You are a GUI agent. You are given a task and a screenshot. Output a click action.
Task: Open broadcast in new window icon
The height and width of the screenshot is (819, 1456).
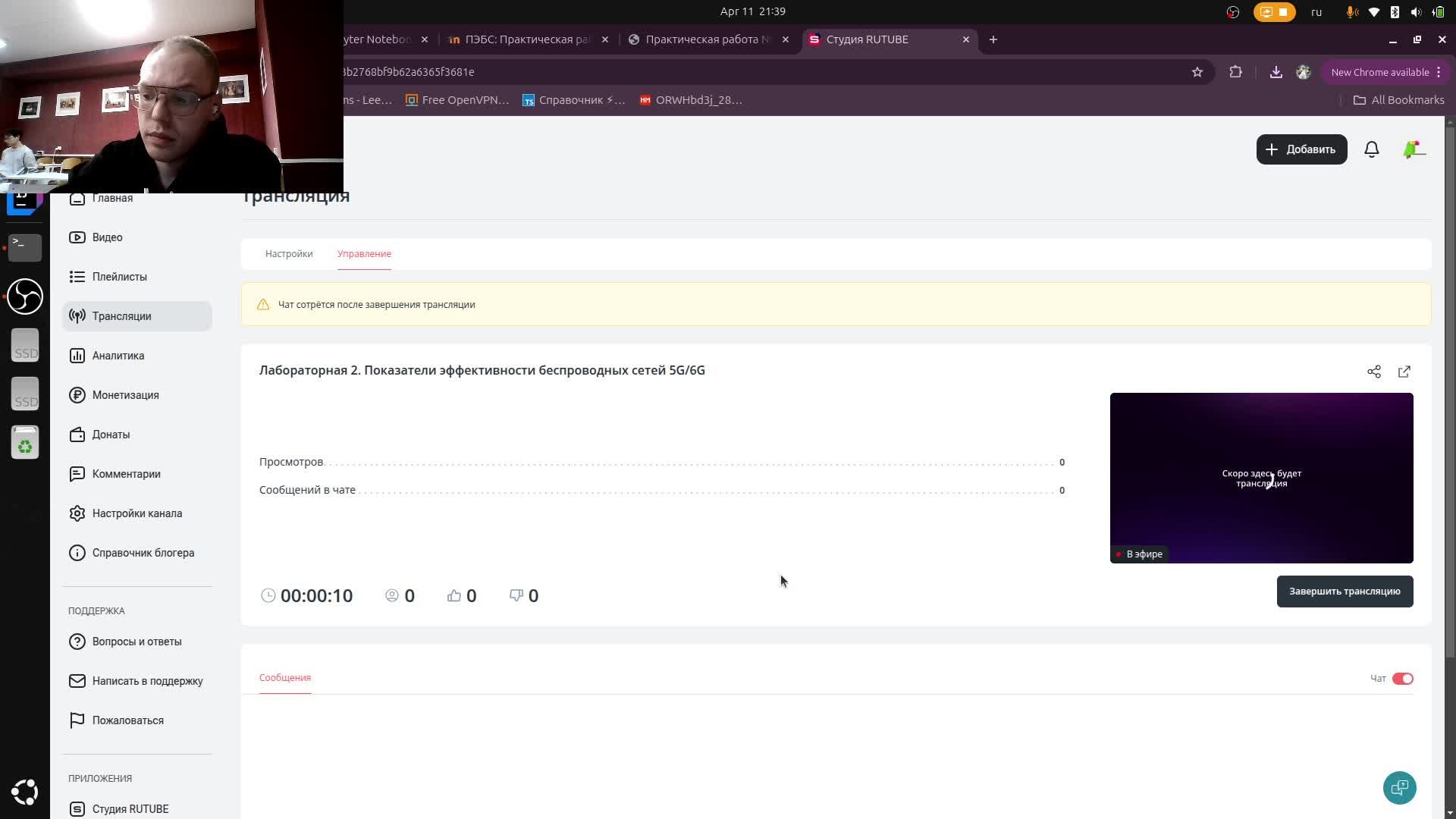pos(1404,372)
